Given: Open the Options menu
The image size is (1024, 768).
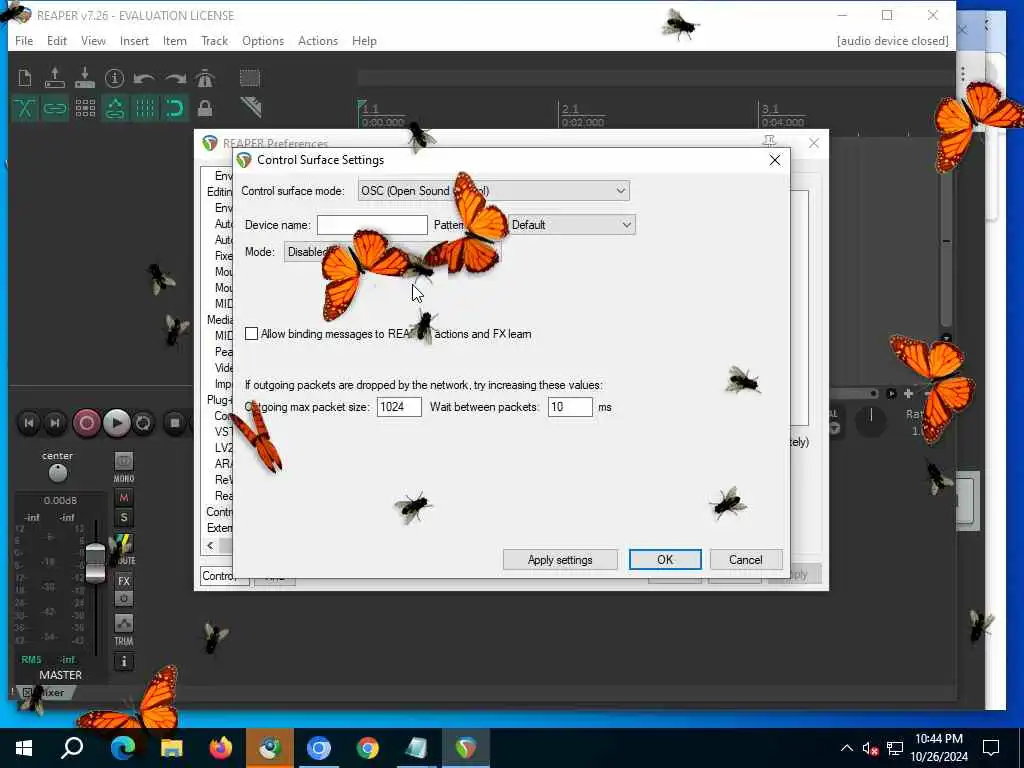Looking at the screenshot, I should 263,40.
